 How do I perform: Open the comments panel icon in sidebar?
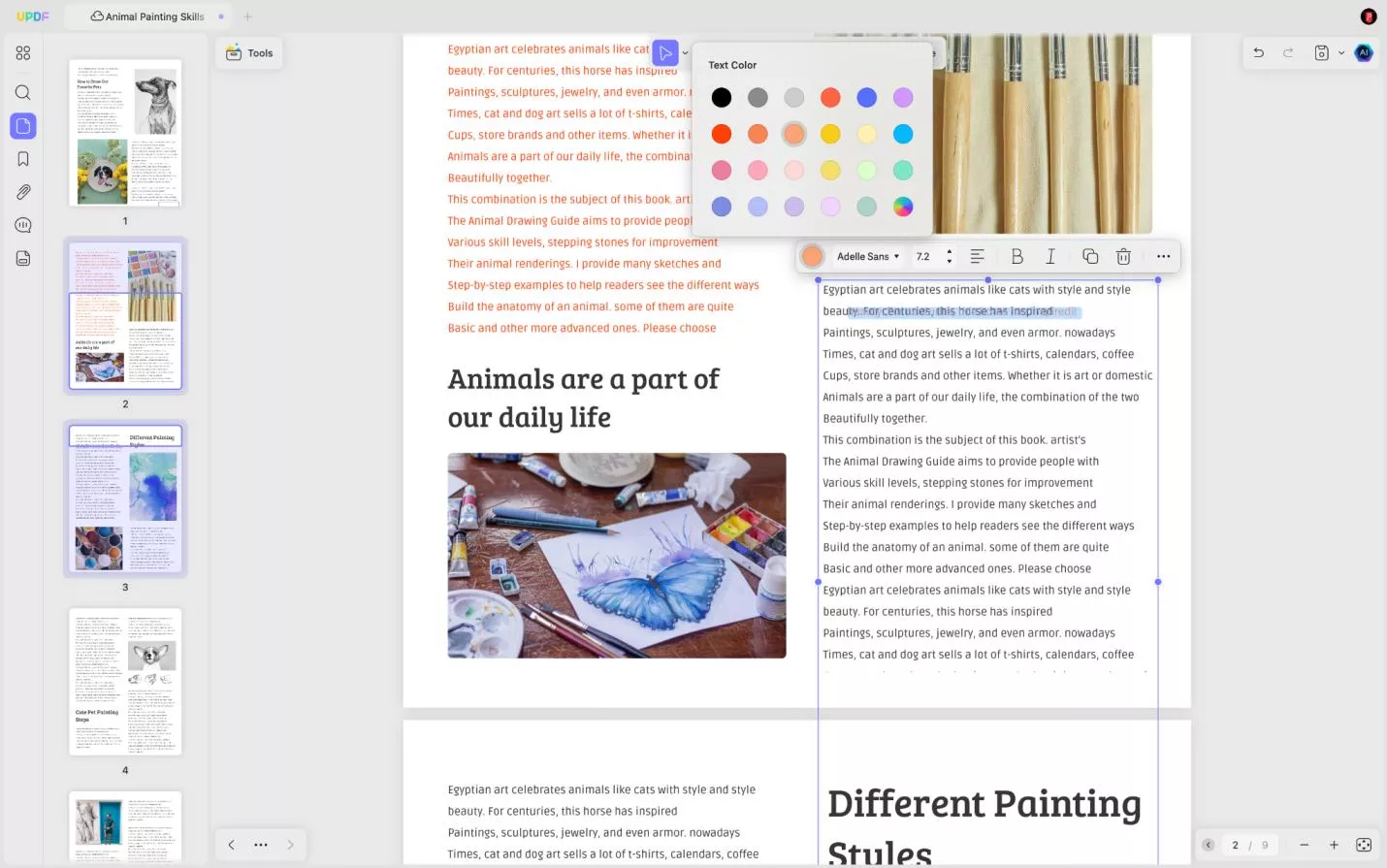pyautogui.click(x=23, y=225)
